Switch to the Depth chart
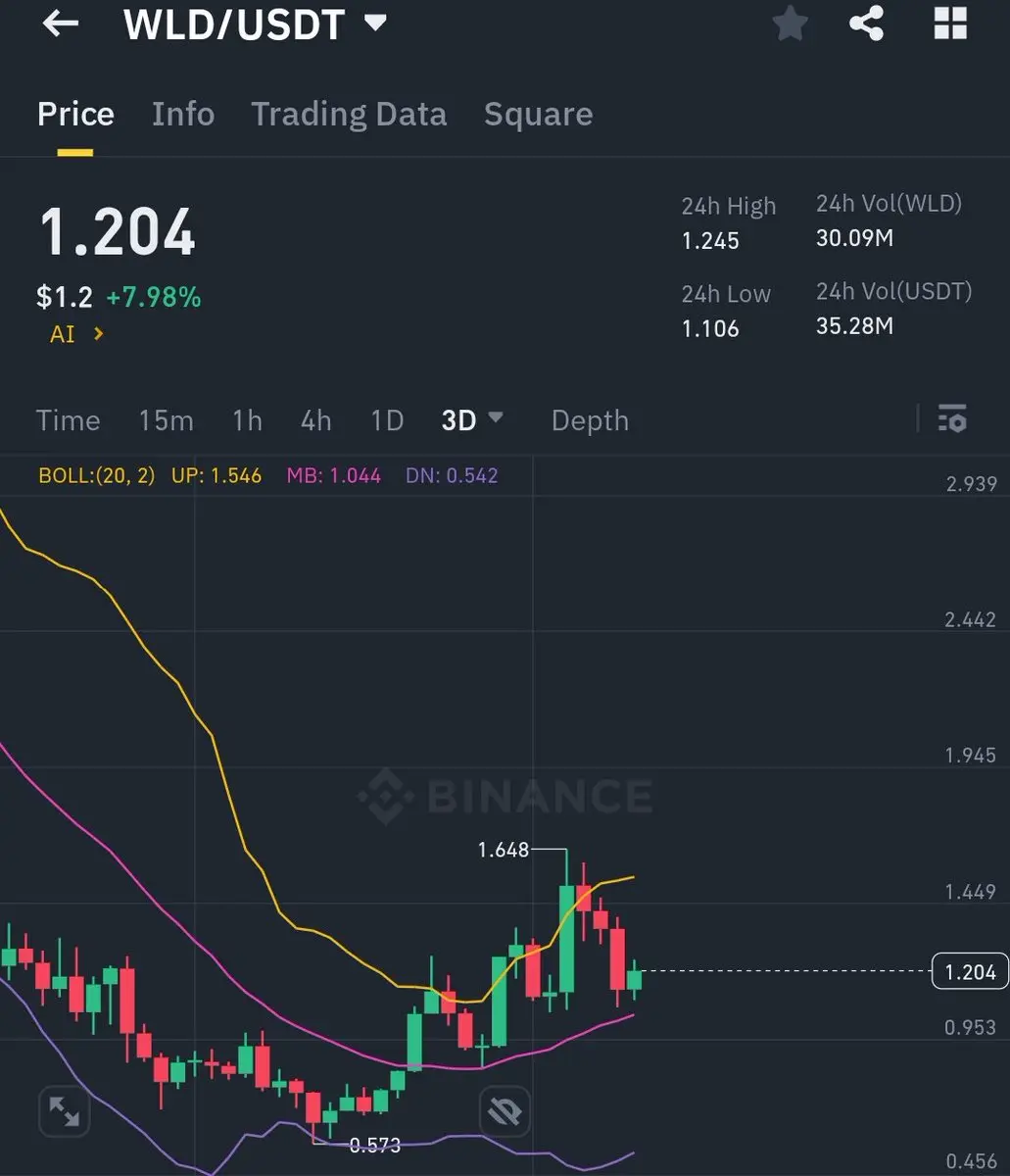The width and height of the screenshot is (1010, 1176). (590, 420)
